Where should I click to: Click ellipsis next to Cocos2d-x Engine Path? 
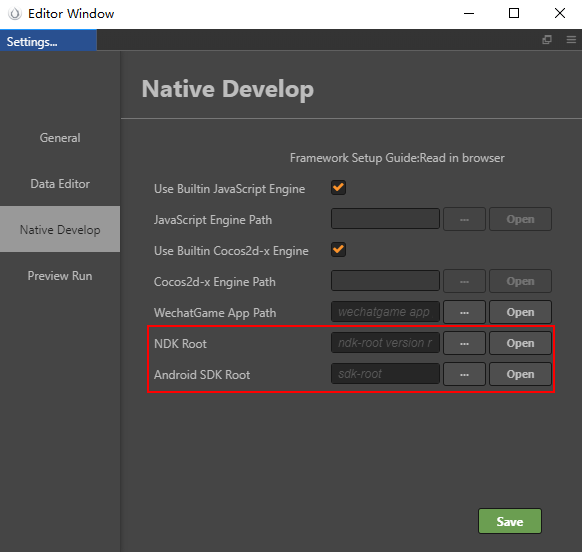tap(464, 281)
